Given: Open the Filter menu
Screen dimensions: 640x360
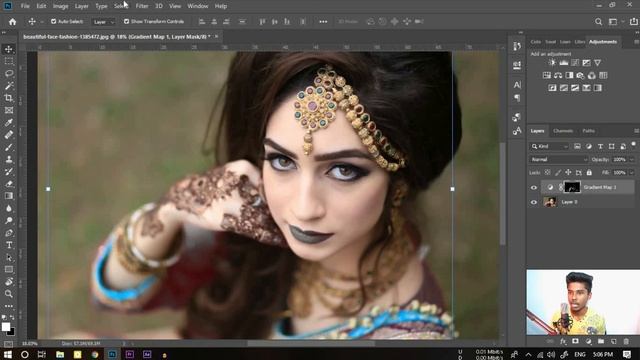Looking at the screenshot, I should pos(142,6).
